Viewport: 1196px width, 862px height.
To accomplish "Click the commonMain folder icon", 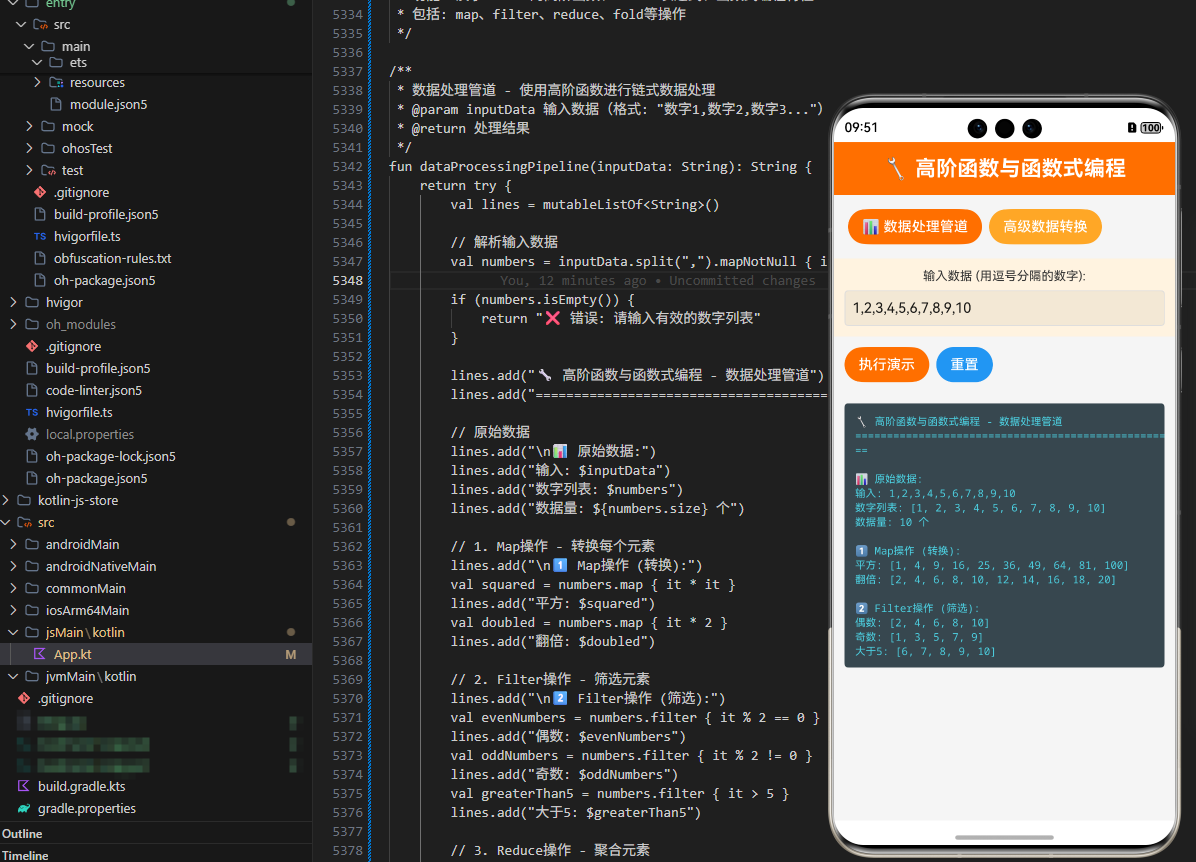I will [31, 588].
